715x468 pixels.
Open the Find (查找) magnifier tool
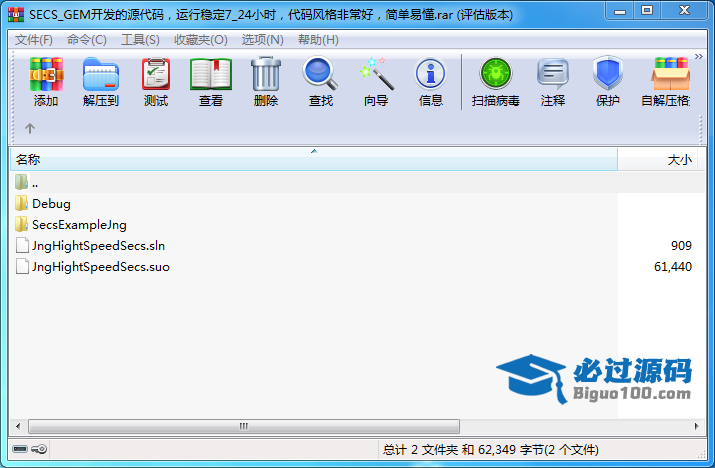tap(321, 73)
